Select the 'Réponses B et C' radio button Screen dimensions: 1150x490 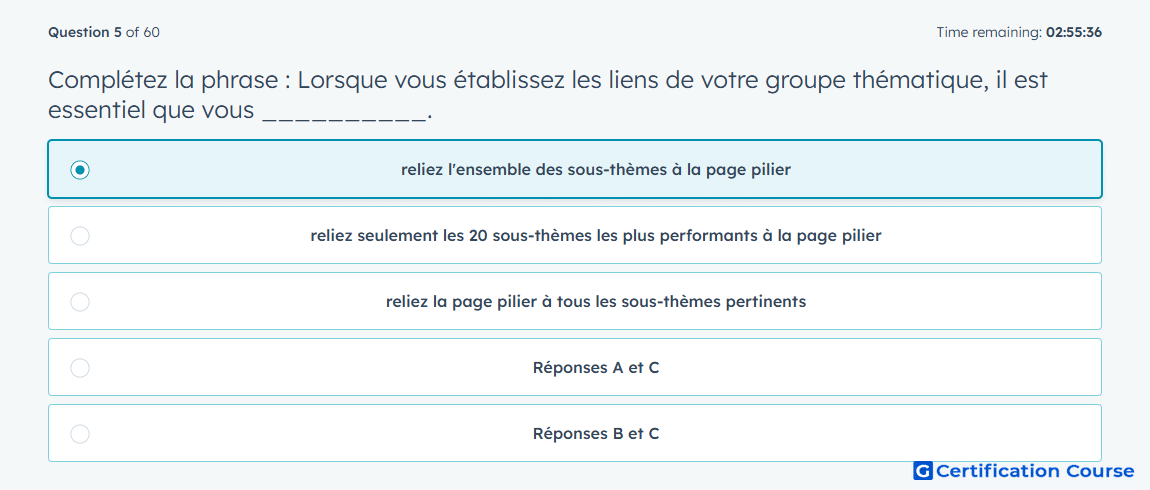pos(80,434)
